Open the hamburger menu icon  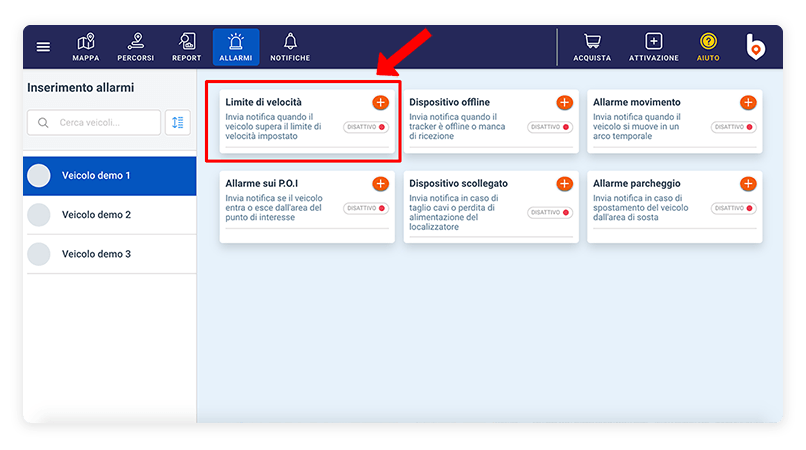point(43,47)
